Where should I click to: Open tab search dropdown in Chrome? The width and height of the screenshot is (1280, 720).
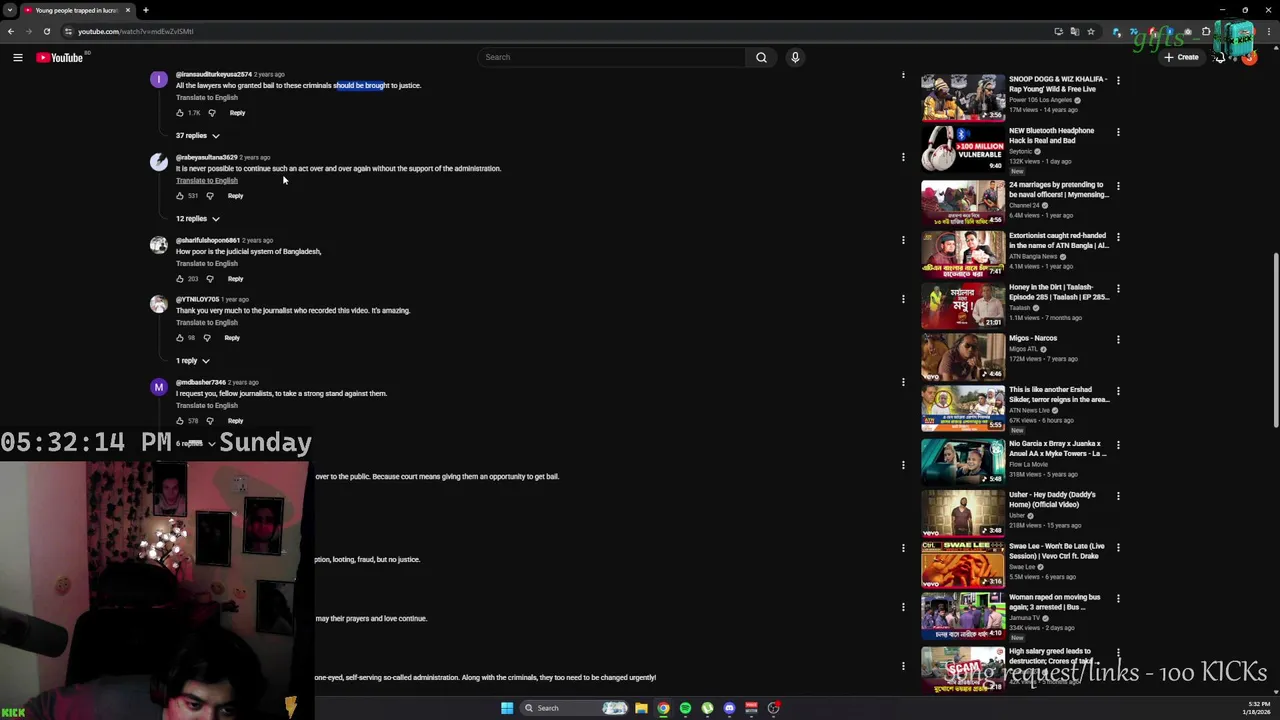[9, 10]
